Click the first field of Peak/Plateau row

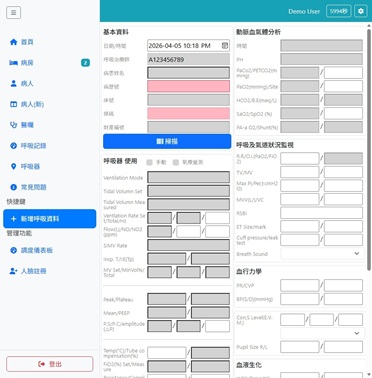tap(167, 299)
